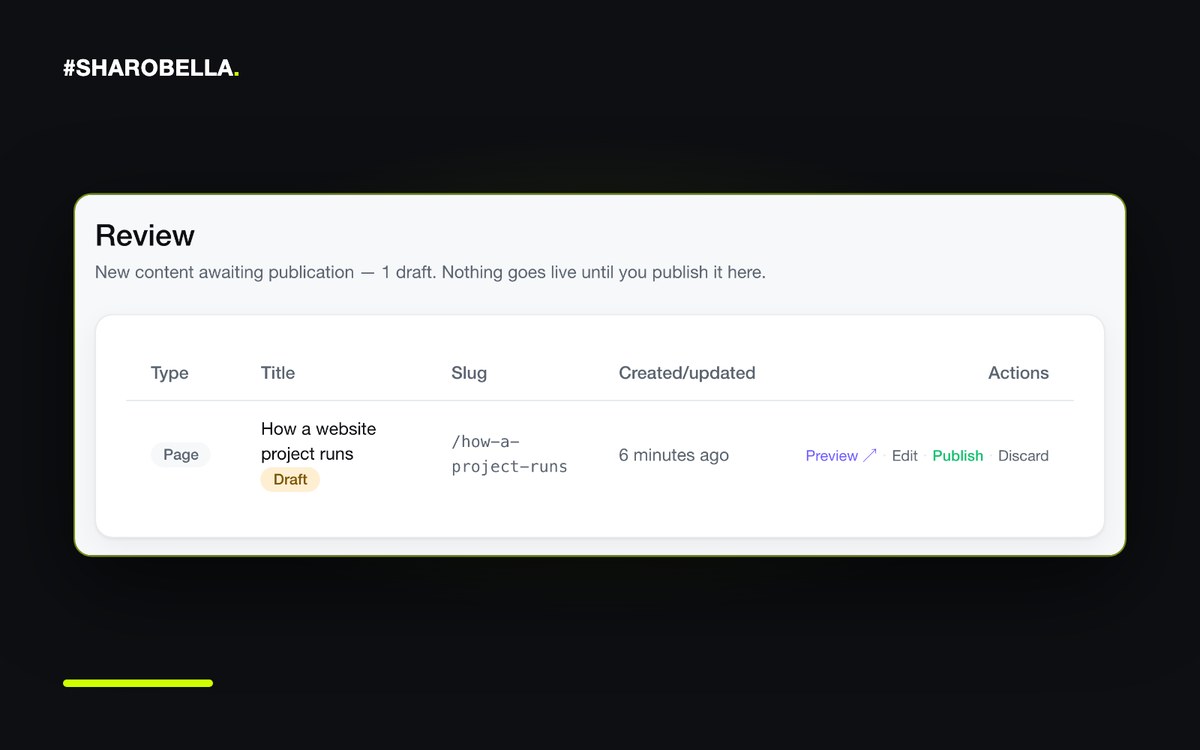1200x750 pixels.
Task: Click the slug /how-a-project-runs
Action: point(510,454)
